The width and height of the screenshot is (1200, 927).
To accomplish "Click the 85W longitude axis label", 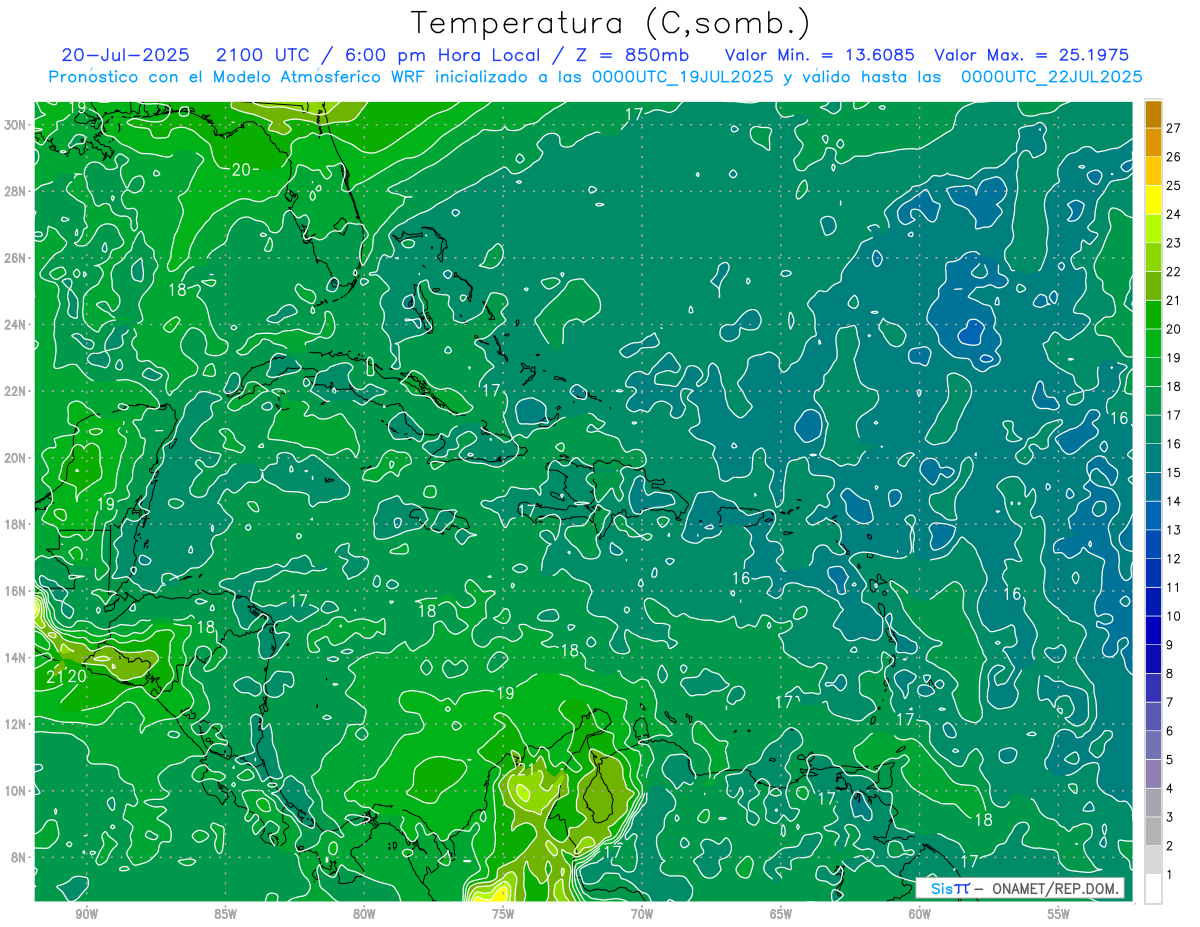I will (x=225, y=914).
